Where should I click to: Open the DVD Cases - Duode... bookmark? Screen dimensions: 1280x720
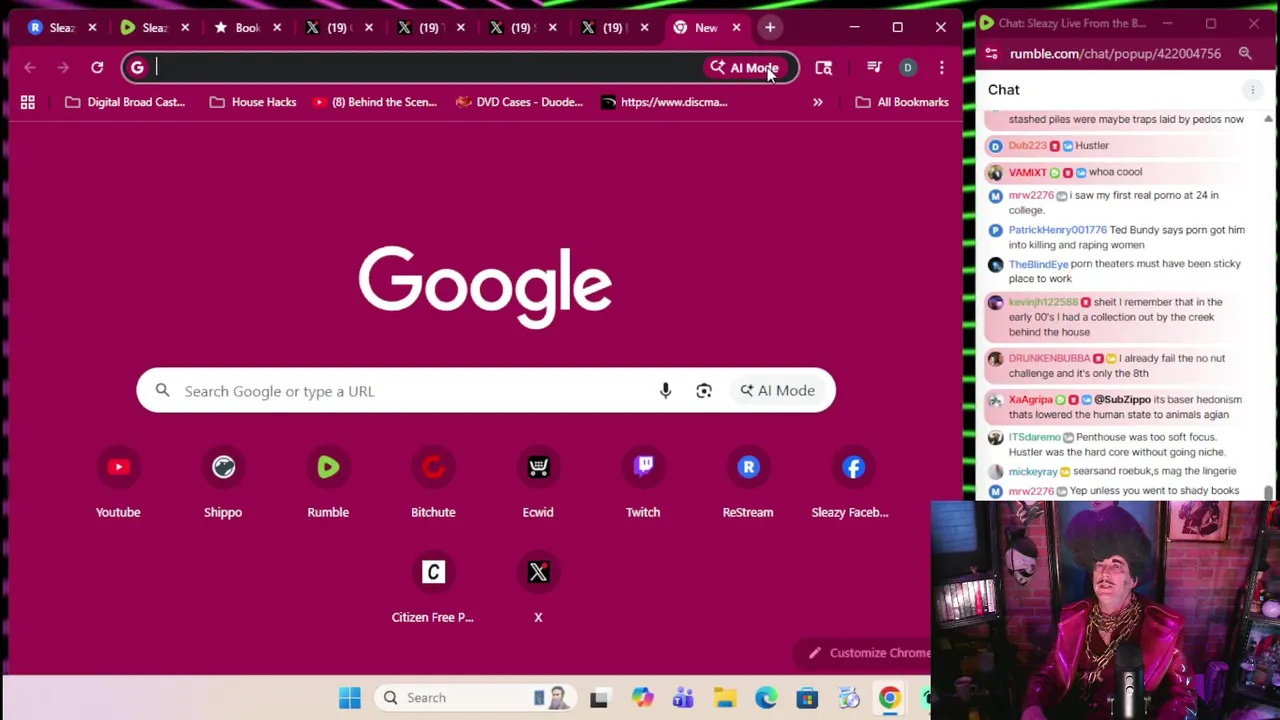coord(519,102)
